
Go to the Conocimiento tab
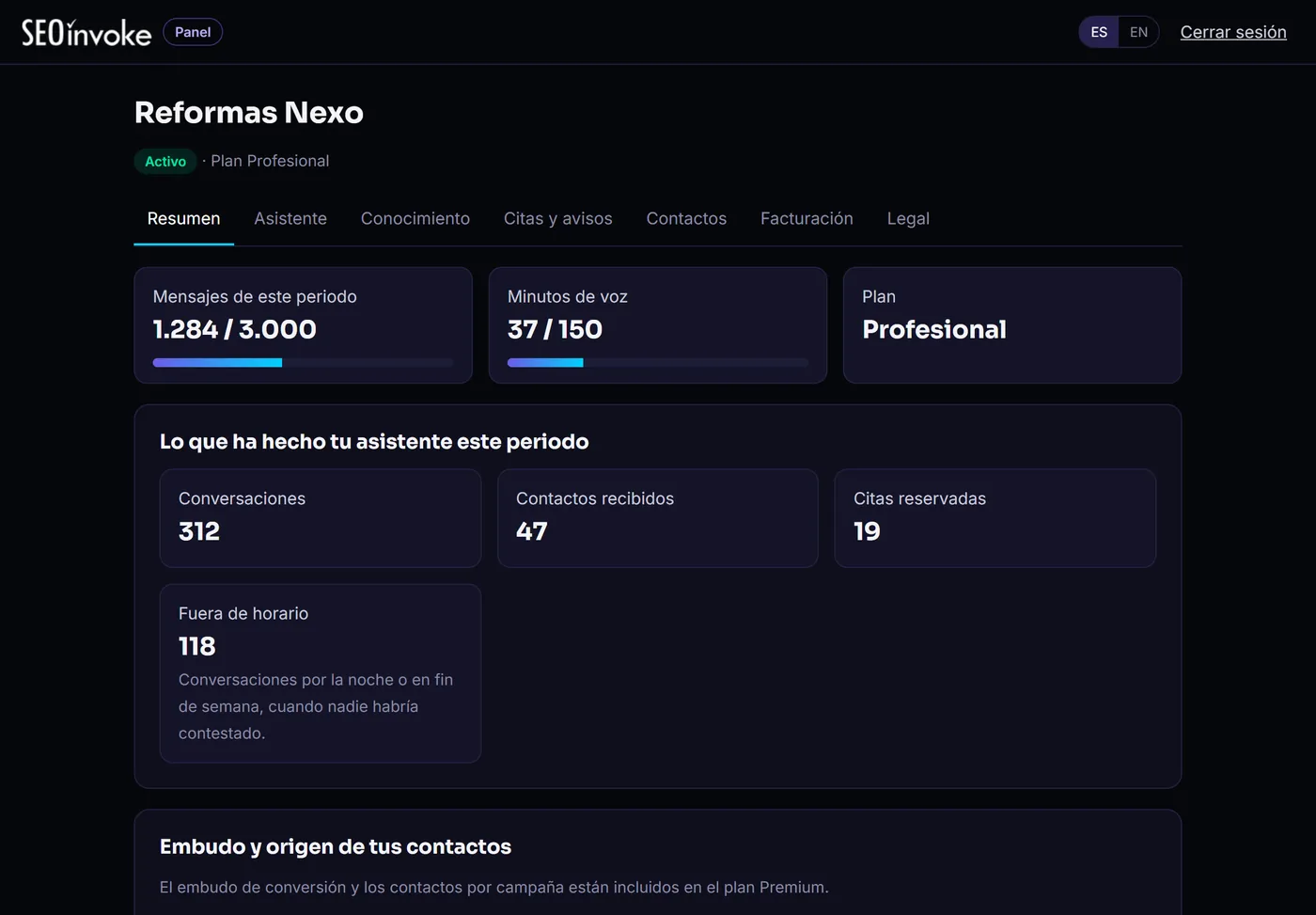pyautogui.click(x=415, y=218)
